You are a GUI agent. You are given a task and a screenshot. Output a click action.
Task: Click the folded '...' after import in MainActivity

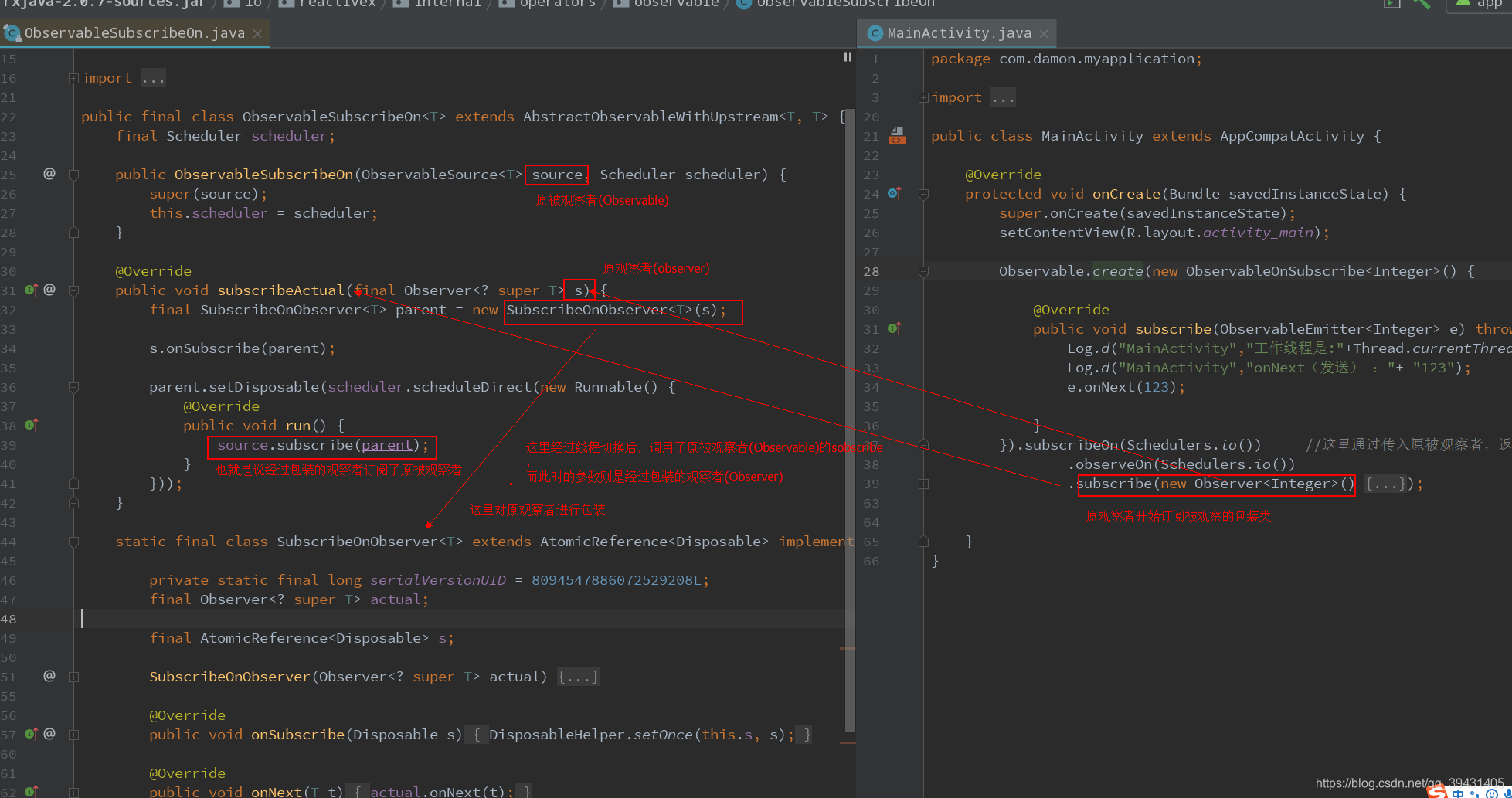[x=1003, y=97]
